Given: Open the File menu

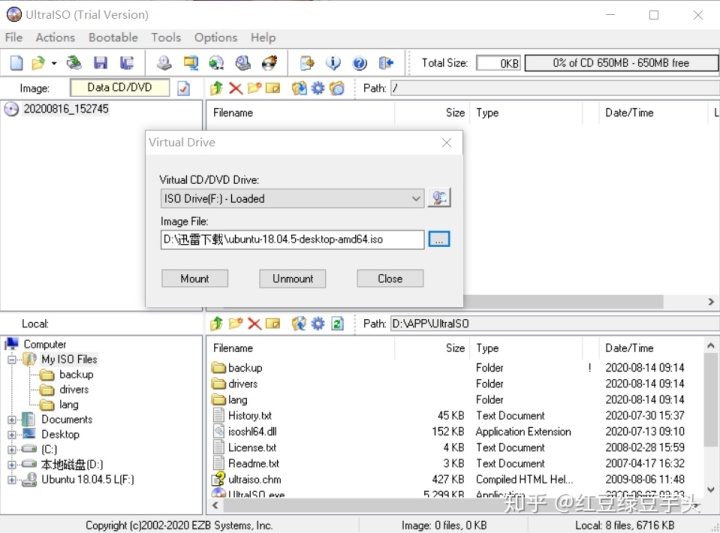Looking at the screenshot, I should [14, 38].
